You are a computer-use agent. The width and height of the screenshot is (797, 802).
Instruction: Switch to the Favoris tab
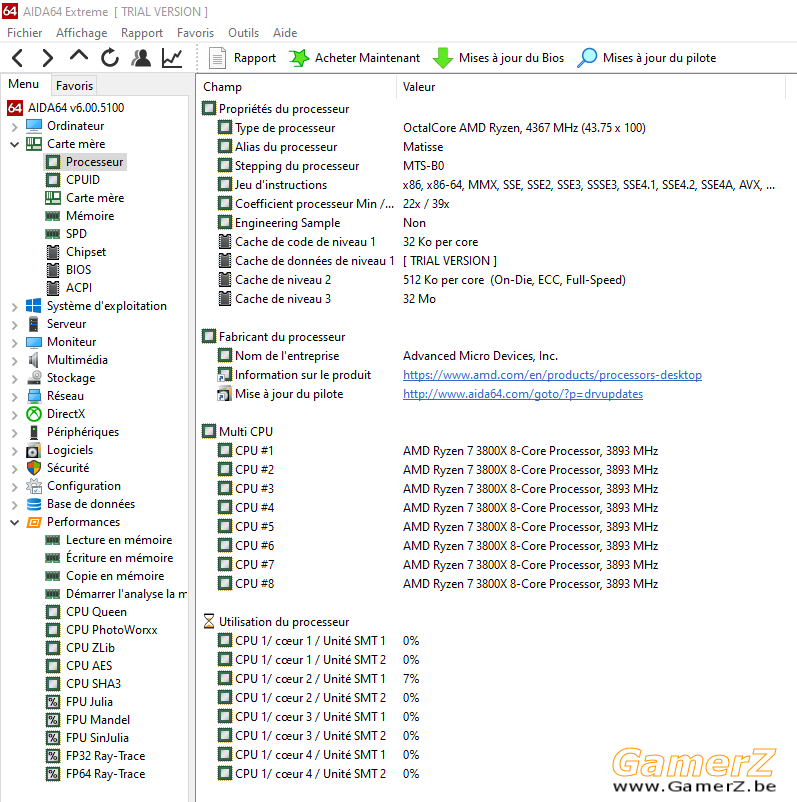[x=74, y=85]
